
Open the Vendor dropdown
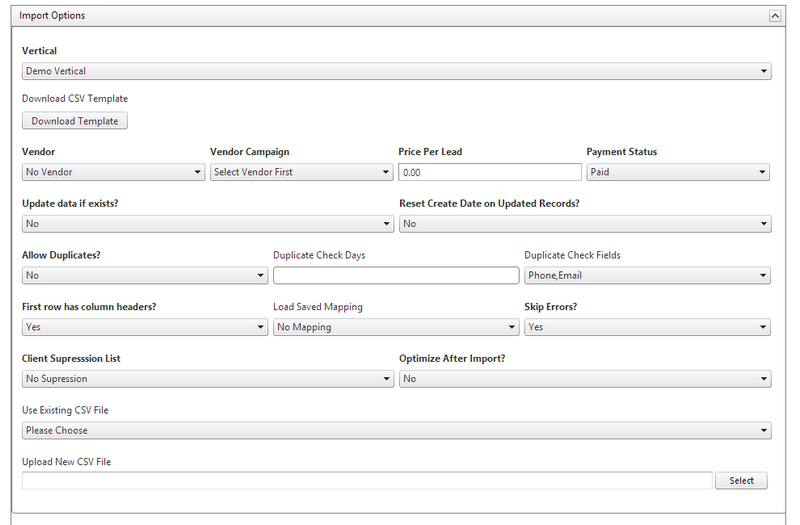113,172
